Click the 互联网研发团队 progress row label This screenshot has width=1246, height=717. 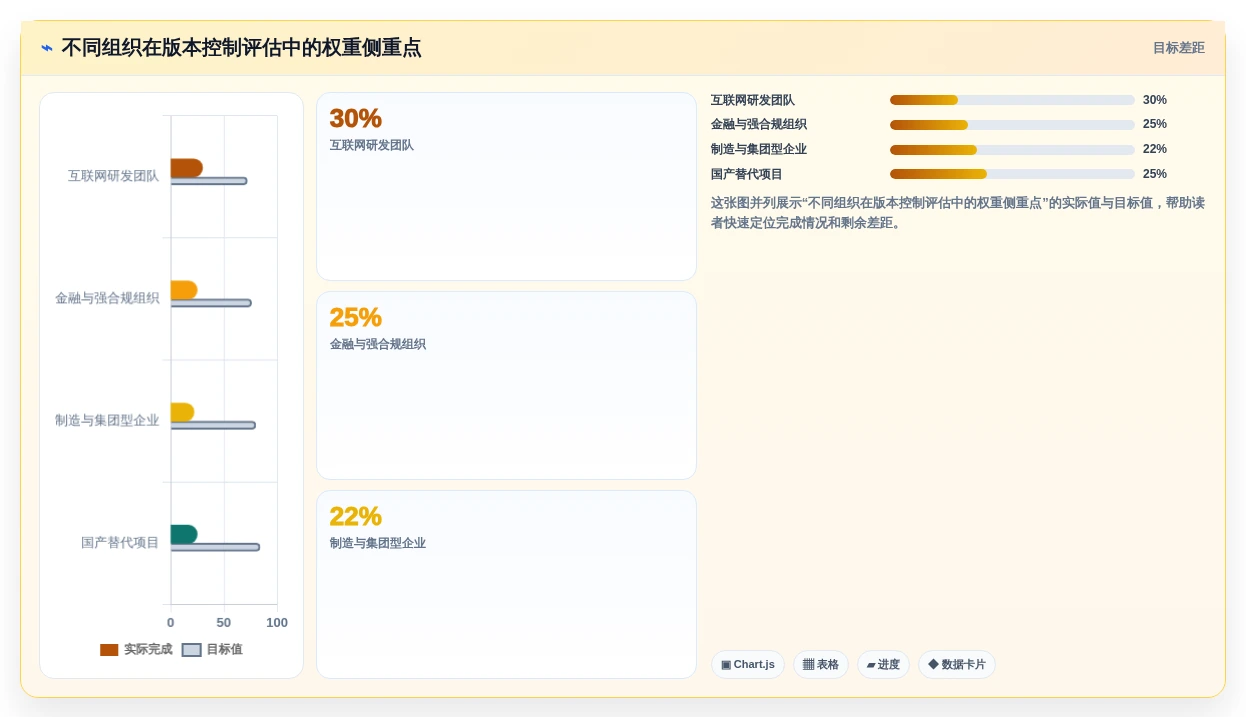click(x=752, y=100)
